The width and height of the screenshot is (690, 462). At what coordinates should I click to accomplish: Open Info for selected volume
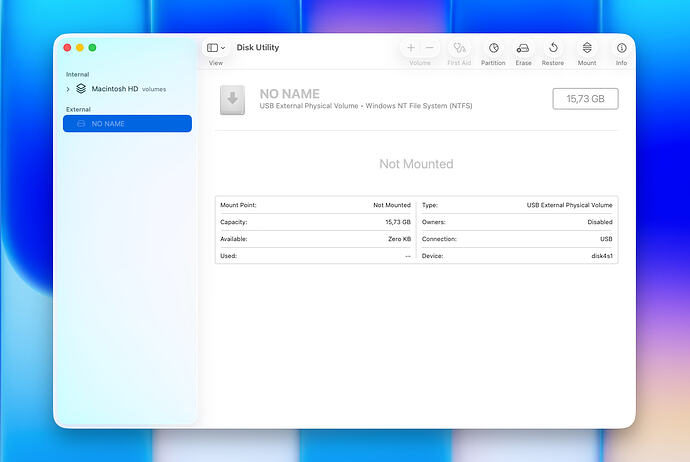click(x=621, y=48)
